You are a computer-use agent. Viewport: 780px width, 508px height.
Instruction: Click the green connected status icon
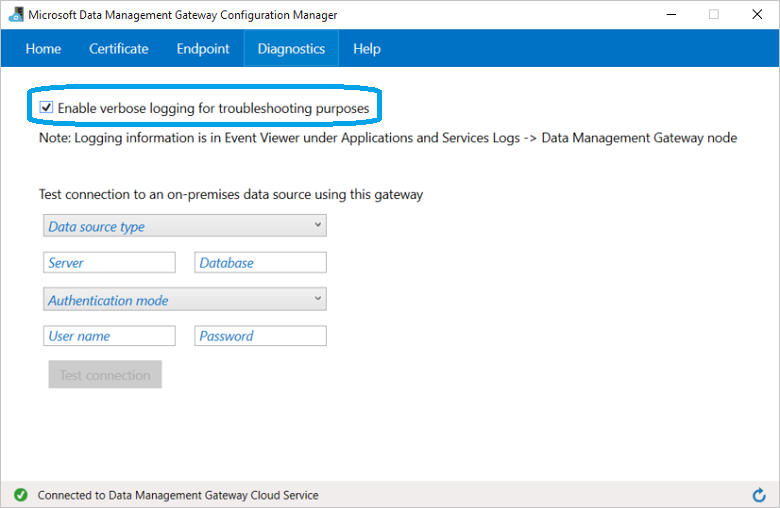pyautogui.click(x=20, y=495)
